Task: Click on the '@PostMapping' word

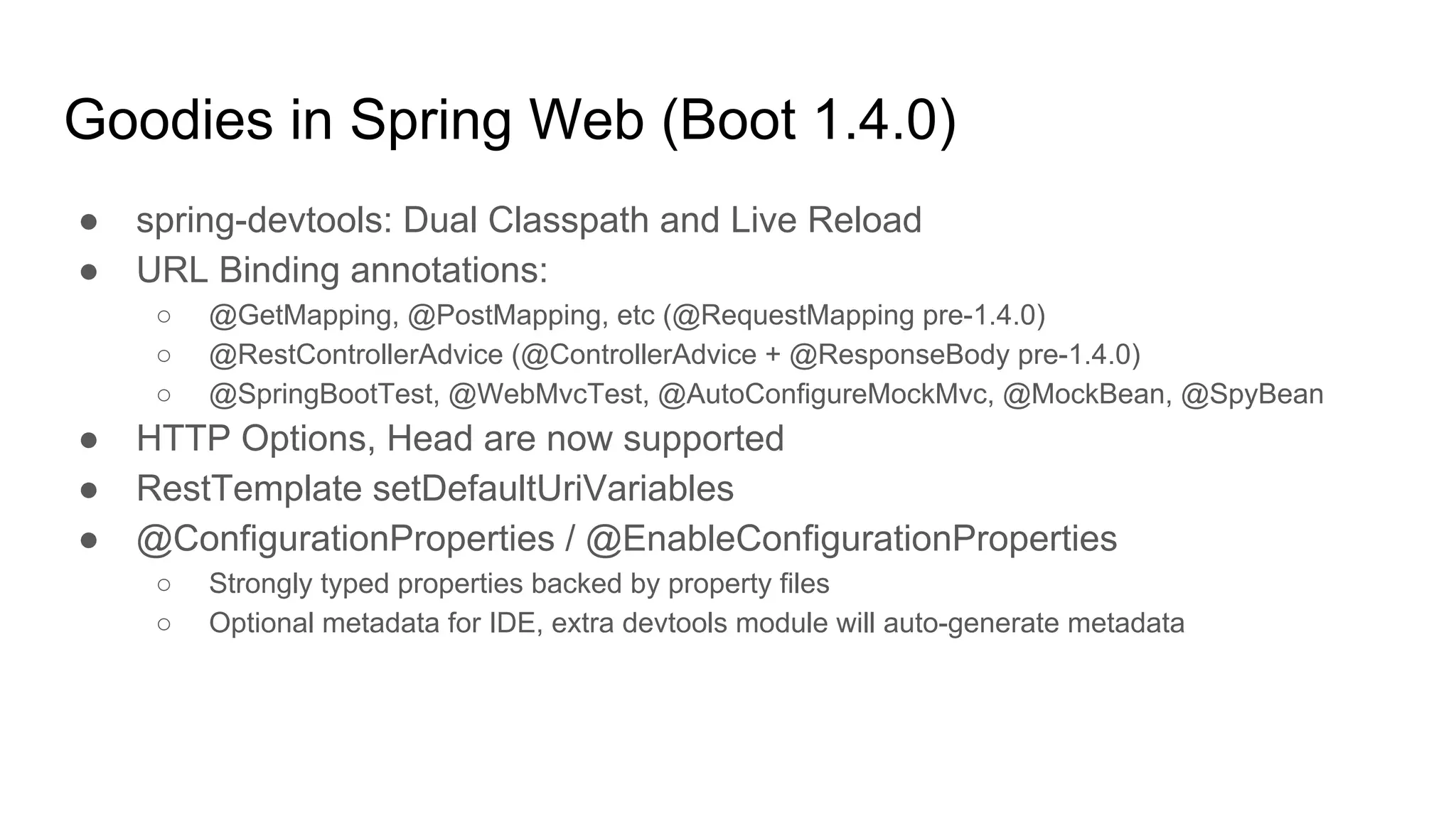Action: pyautogui.click(x=504, y=316)
